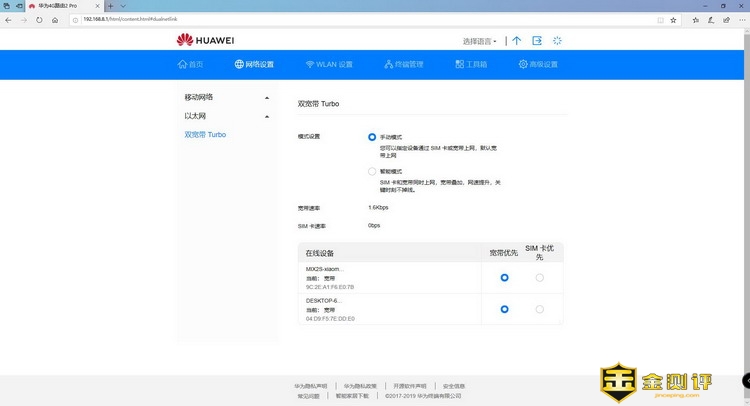Open the 终端管理 navigation tab

(x=403, y=64)
